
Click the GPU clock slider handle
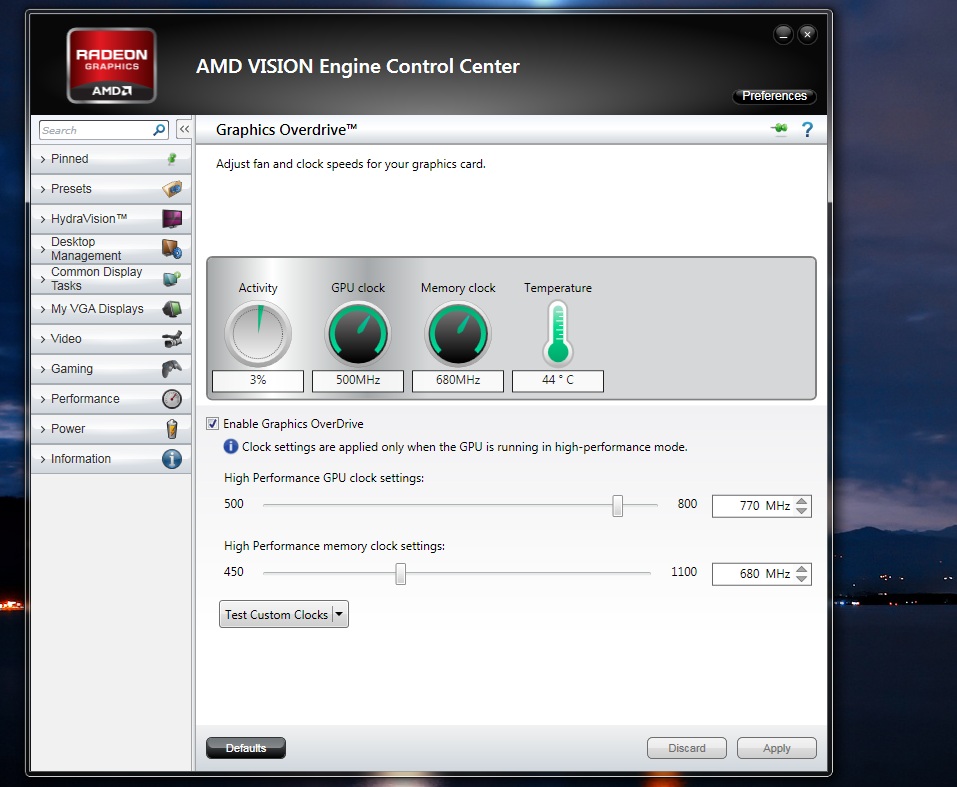coord(618,506)
